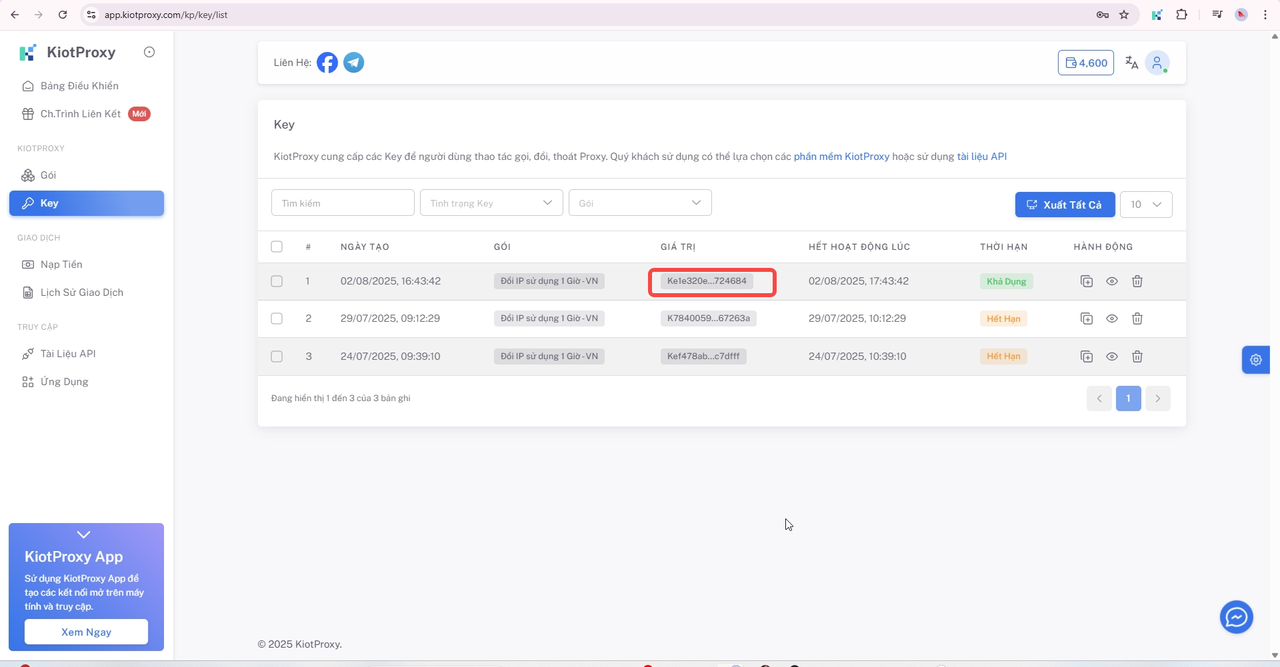Open the wallet balance showing 4,600
This screenshot has width=1280, height=667.
tap(1085, 62)
